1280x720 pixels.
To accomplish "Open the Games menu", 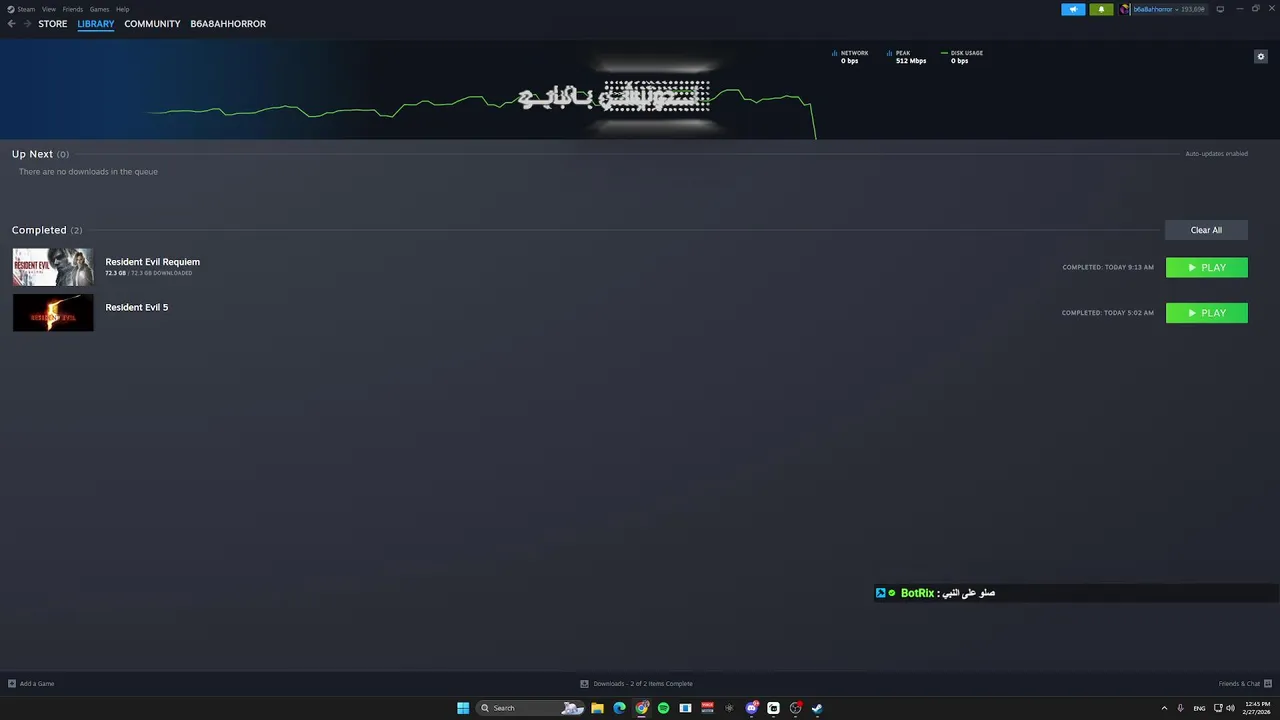I will 99,9.
